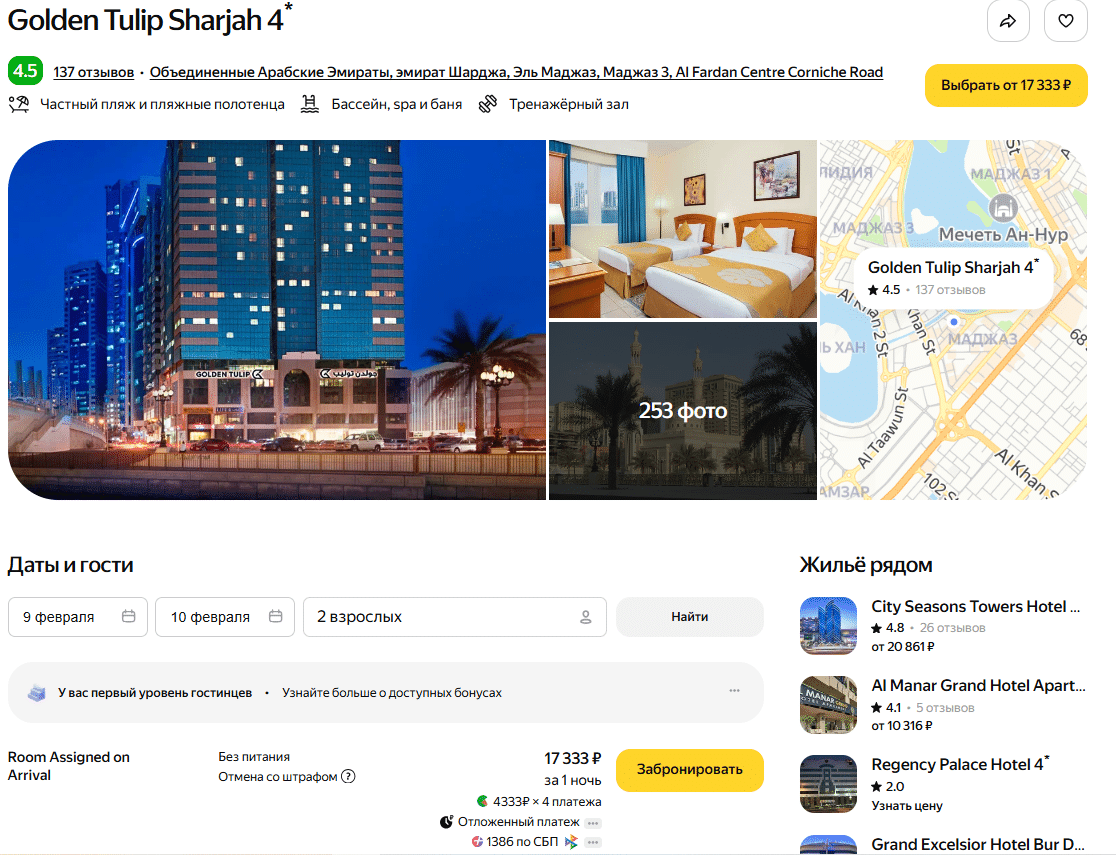Image resolution: width=1116 pixels, height=855 pixels.
Task: Expand details of Отложенный платеж option
Action: (x=593, y=823)
